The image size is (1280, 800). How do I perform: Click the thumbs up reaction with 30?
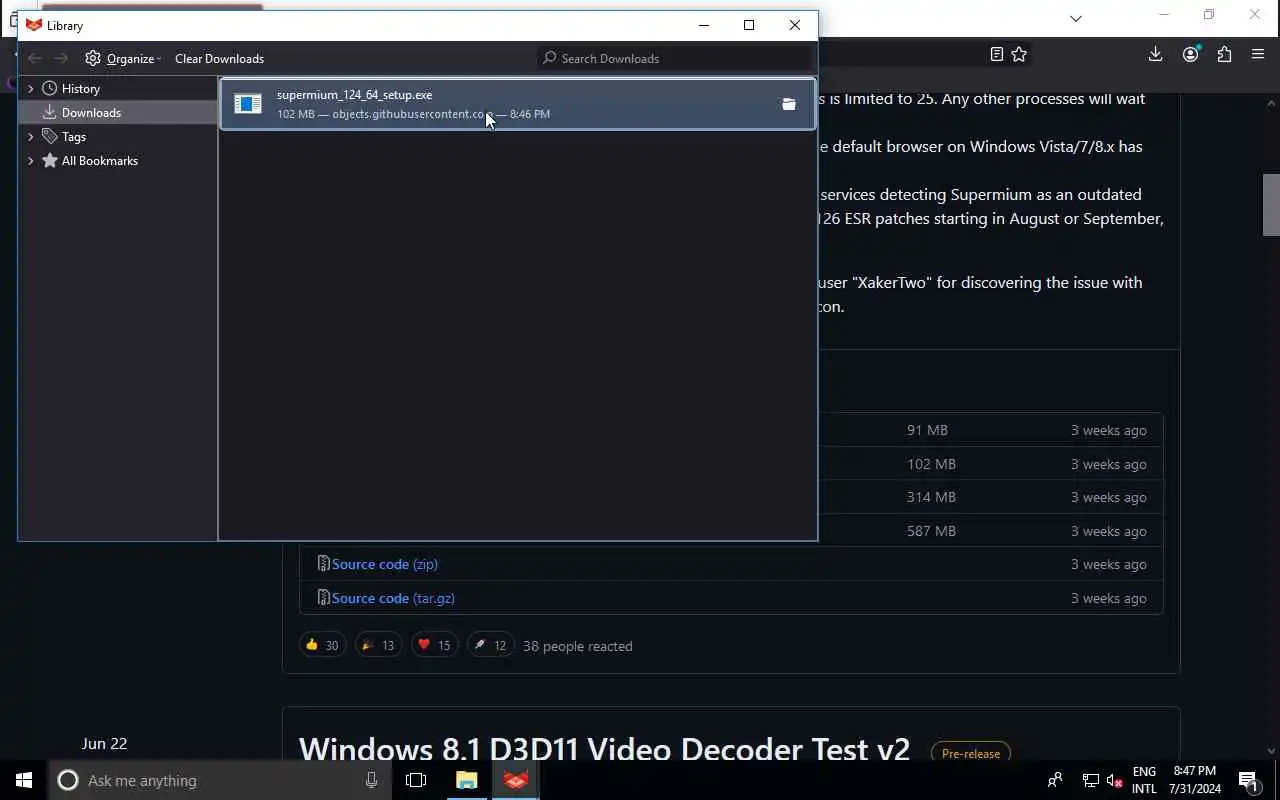[322, 645]
